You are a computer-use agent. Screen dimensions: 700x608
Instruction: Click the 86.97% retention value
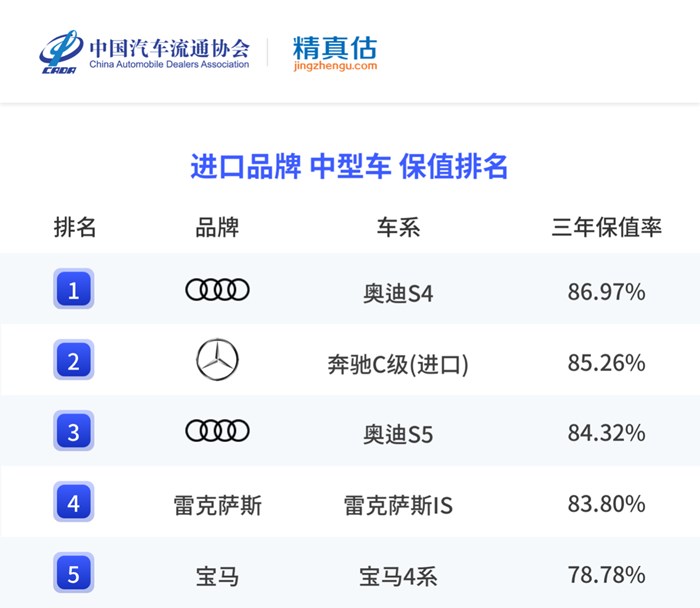click(606, 292)
